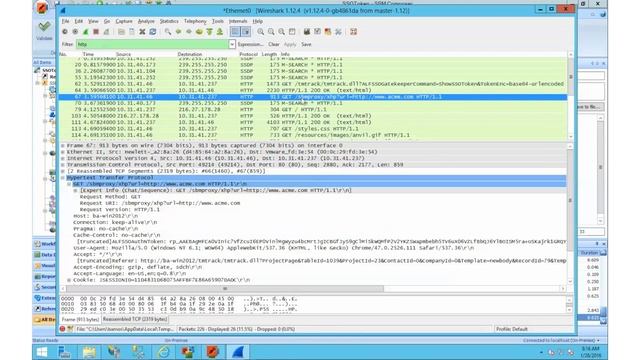The width and height of the screenshot is (640, 360).
Task: Click the Profile: Default status entry
Action: tap(512, 329)
